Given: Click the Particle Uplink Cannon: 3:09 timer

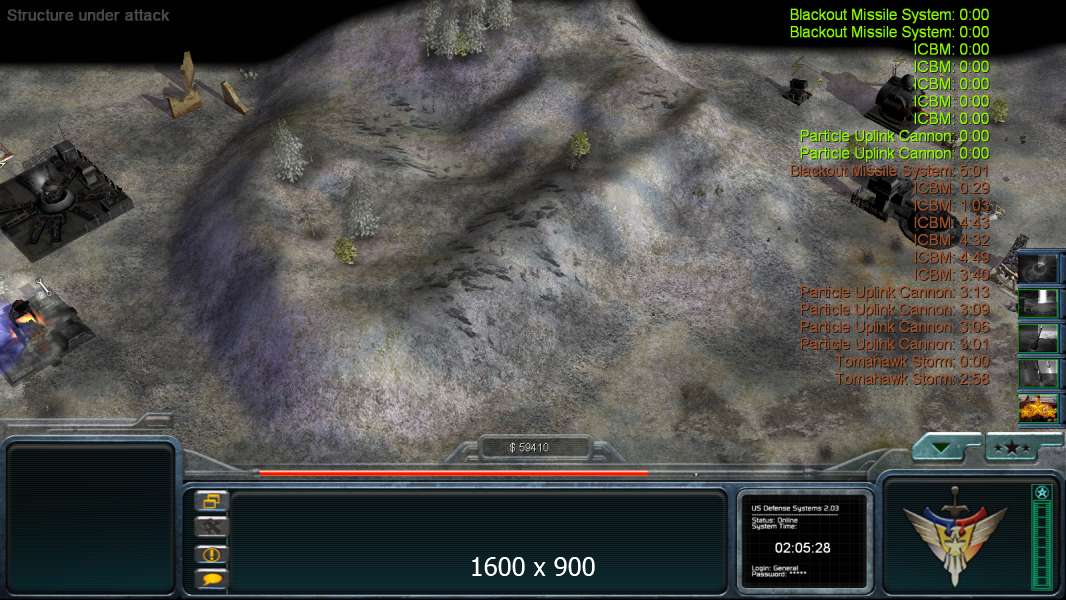Looking at the screenshot, I should click(895, 309).
